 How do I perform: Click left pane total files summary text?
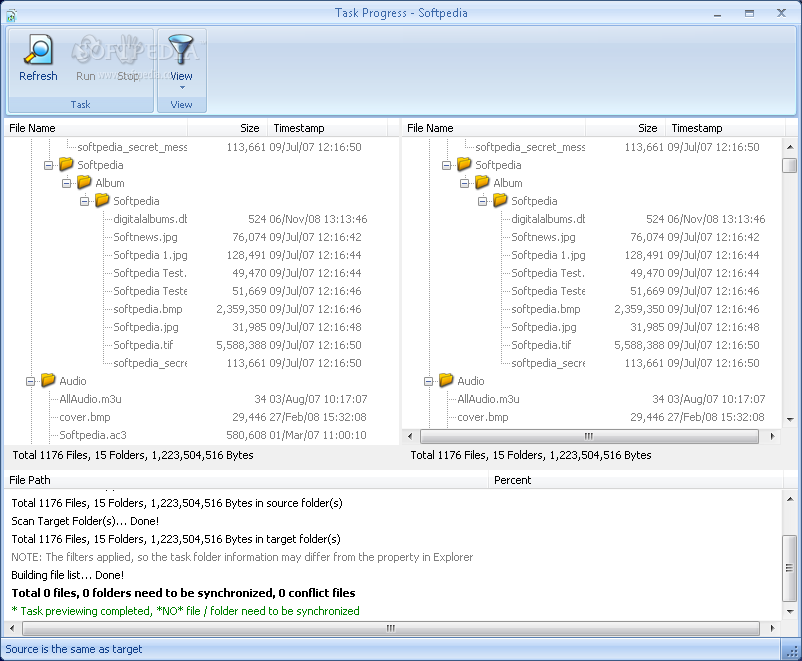pyautogui.click(x=133, y=455)
